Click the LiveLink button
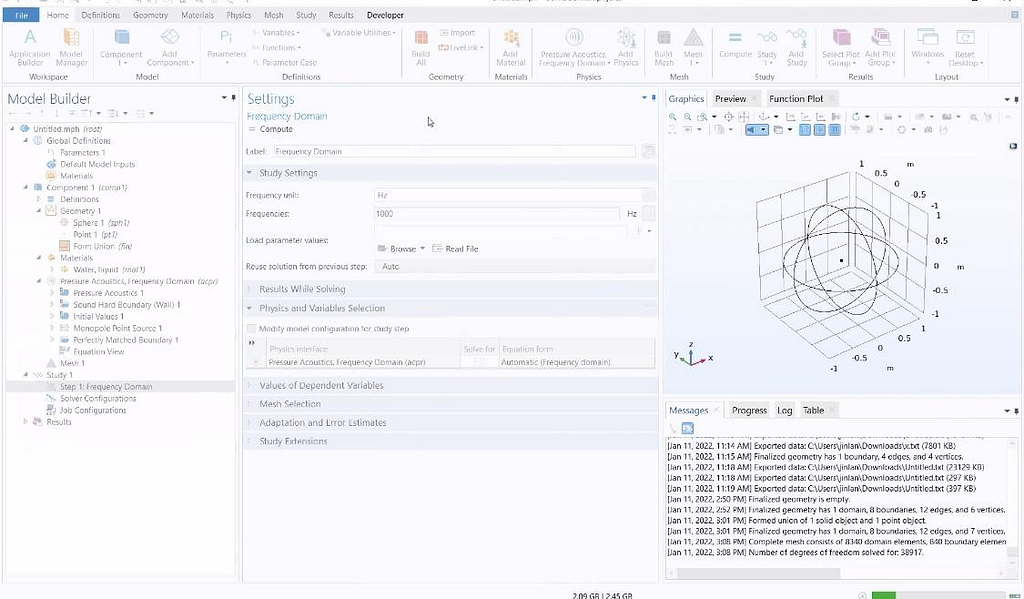The width and height of the screenshot is (1024, 599). [x=460, y=48]
